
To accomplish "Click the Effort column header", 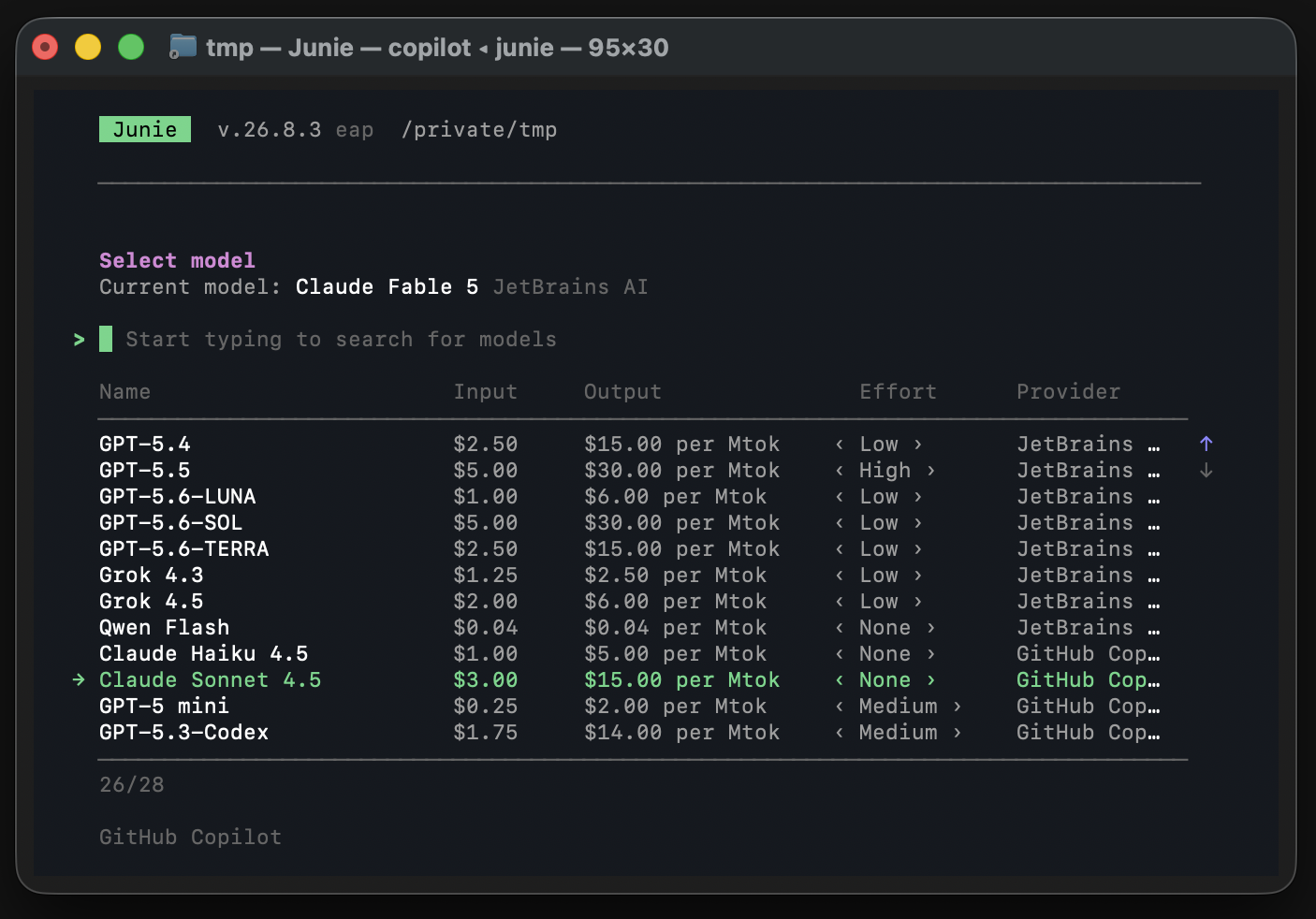I will click(x=899, y=392).
